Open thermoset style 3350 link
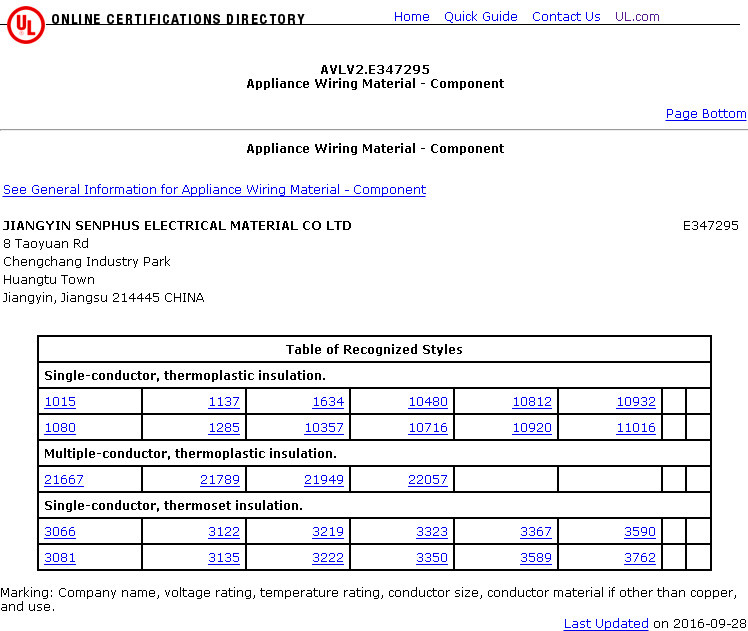 432,558
